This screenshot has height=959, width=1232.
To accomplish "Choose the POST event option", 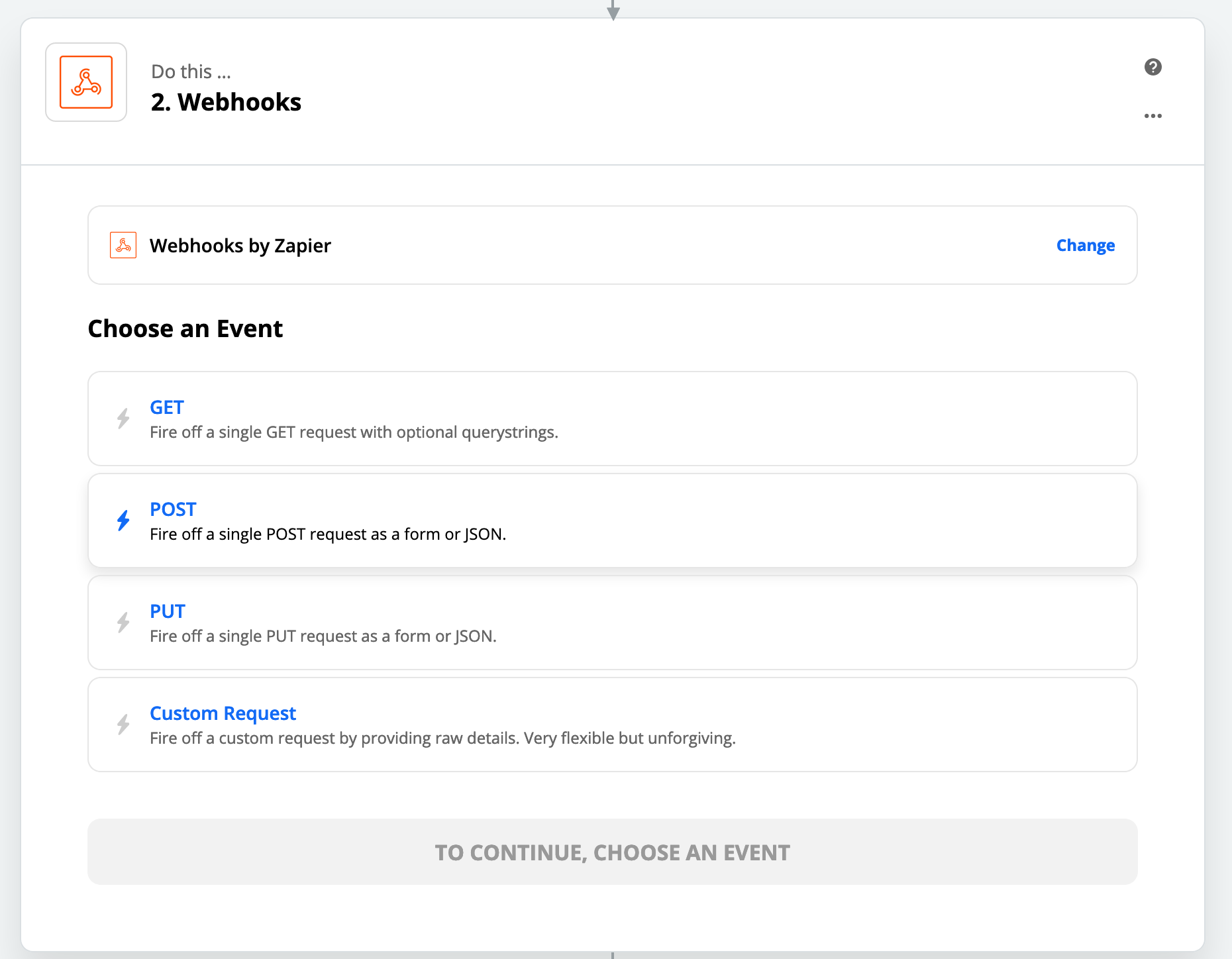I will click(613, 521).
